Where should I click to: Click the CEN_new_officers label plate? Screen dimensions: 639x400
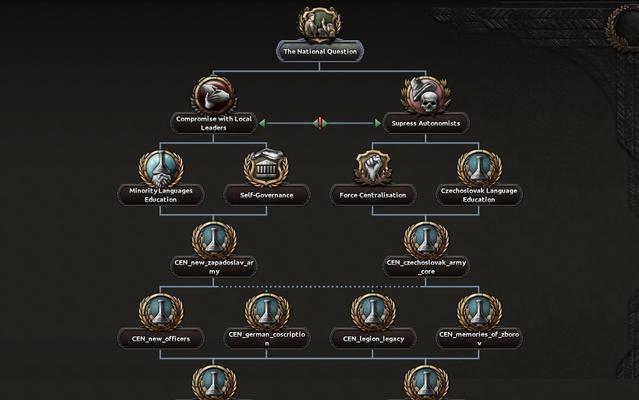[x=161, y=338]
